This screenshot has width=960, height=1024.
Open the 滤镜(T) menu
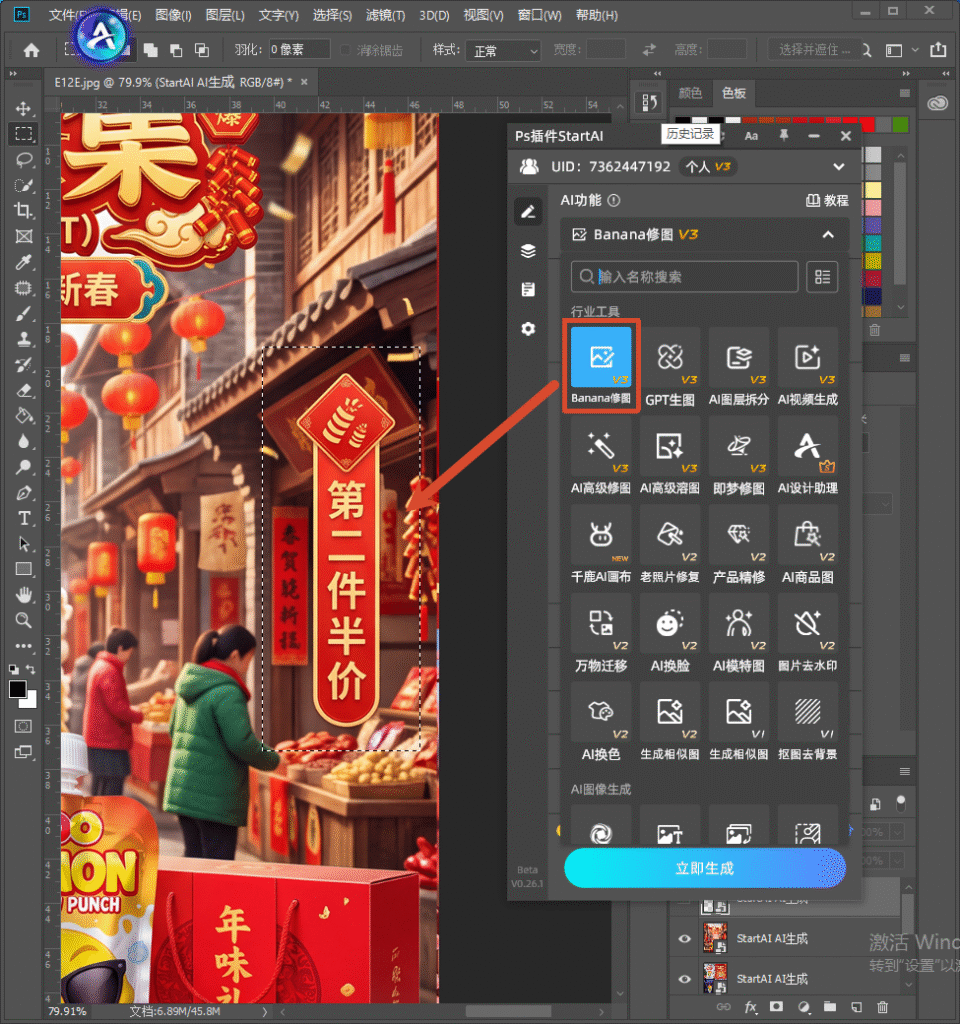(385, 15)
